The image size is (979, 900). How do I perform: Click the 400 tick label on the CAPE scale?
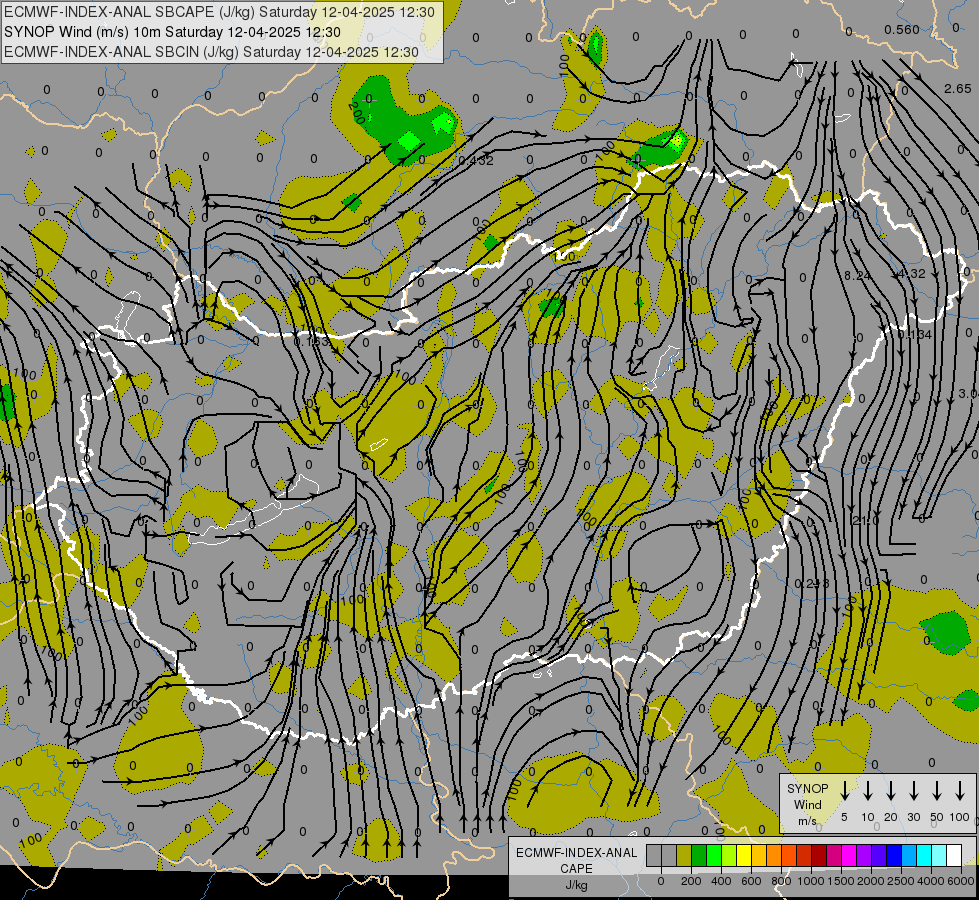tap(721, 881)
